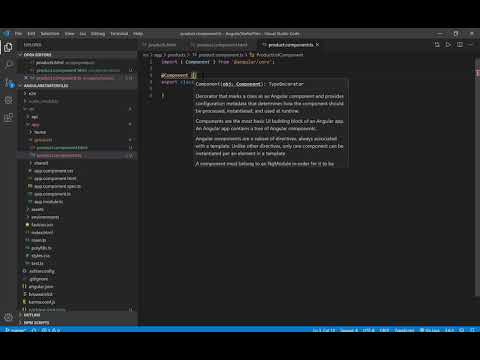The width and height of the screenshot is (480, 360).
Task: Expand the shared folder
Action: 77,163
